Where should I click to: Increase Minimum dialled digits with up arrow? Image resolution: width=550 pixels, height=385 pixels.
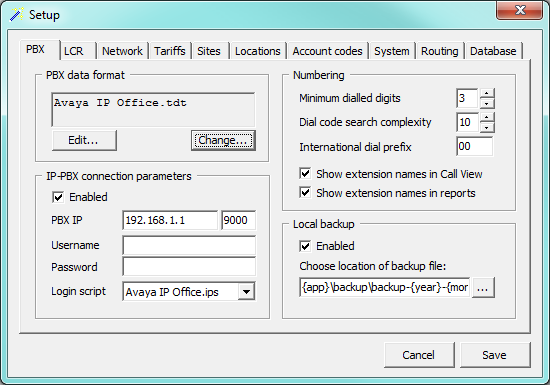(487, 93)
